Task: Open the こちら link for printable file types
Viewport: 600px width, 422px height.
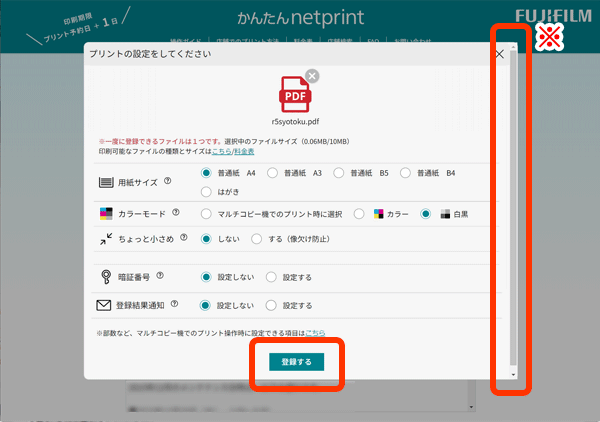Action: tap(222, 152)
